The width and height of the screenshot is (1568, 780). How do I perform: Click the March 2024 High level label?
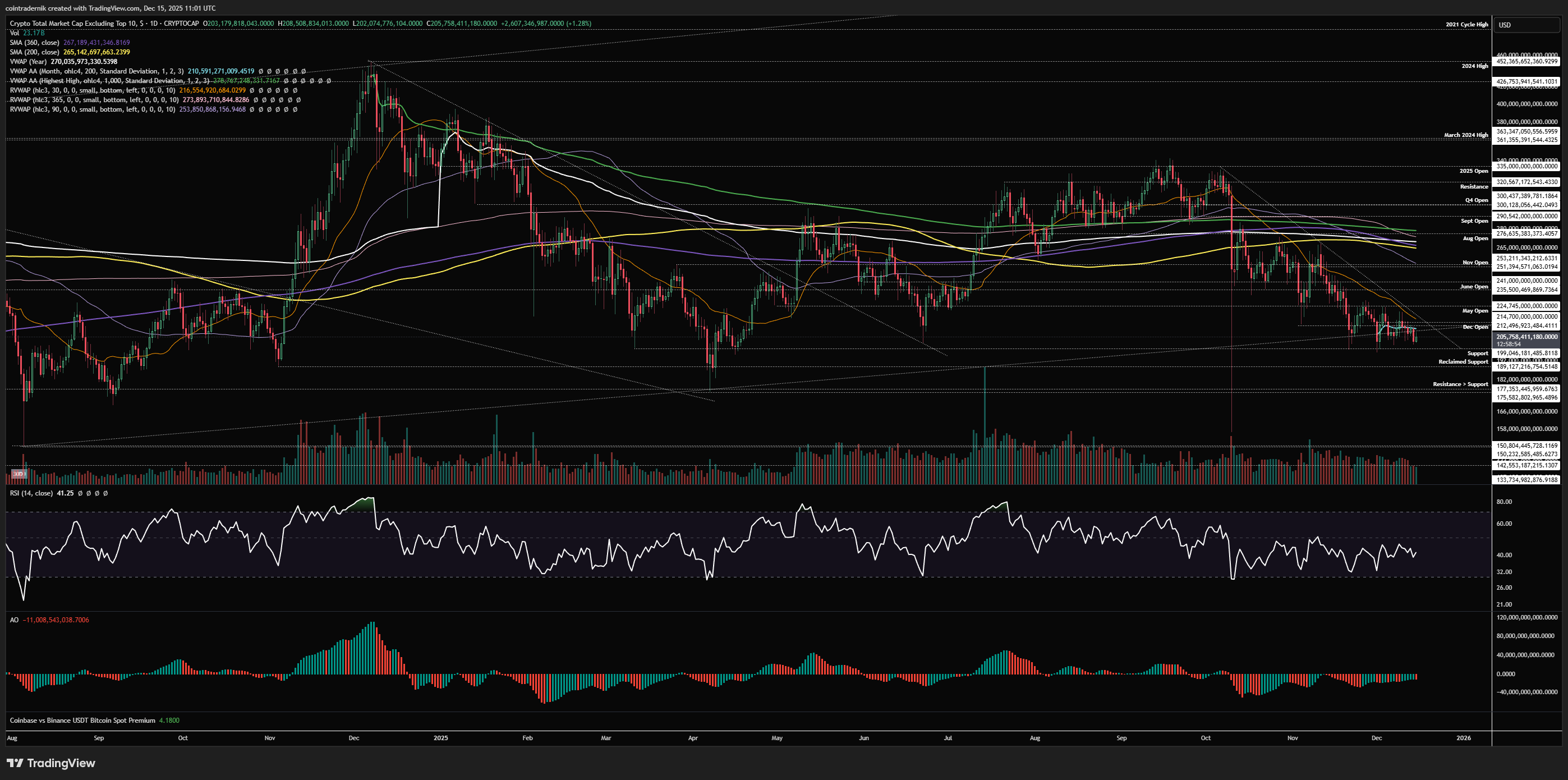tap(1465, 135)
